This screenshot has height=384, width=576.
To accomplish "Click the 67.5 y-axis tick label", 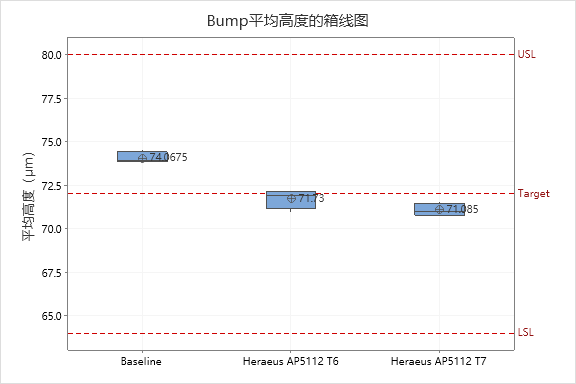I will tap(51, 273).
